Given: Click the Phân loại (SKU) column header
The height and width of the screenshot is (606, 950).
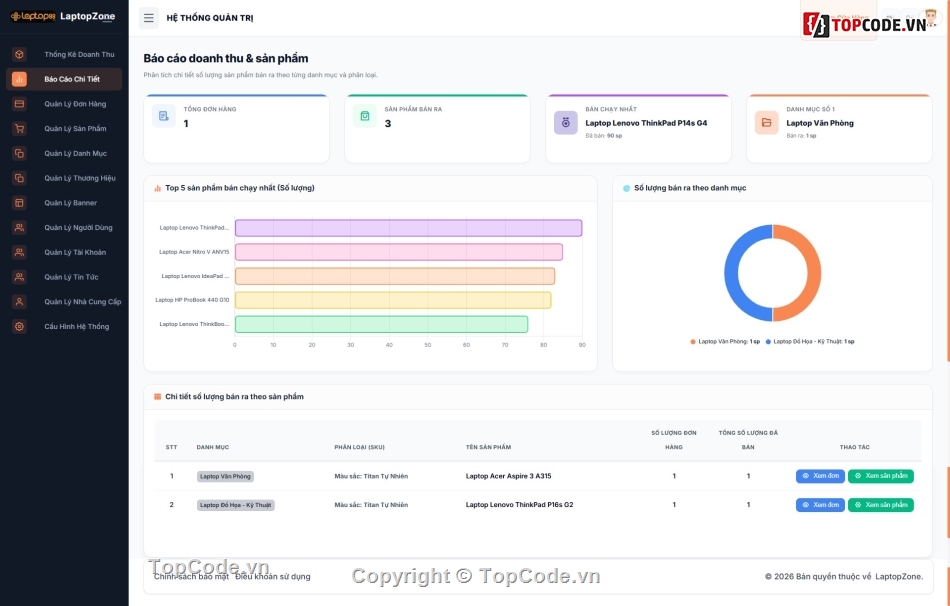Looking at the screenshot, I should tap(359, 447).
